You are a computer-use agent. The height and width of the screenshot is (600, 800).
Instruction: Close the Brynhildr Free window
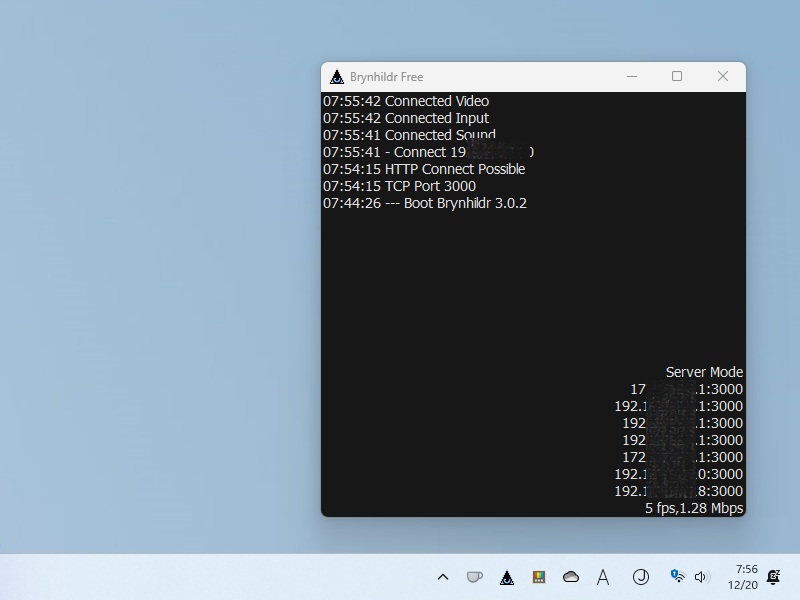pyautogui.click(x=722, y=77)
